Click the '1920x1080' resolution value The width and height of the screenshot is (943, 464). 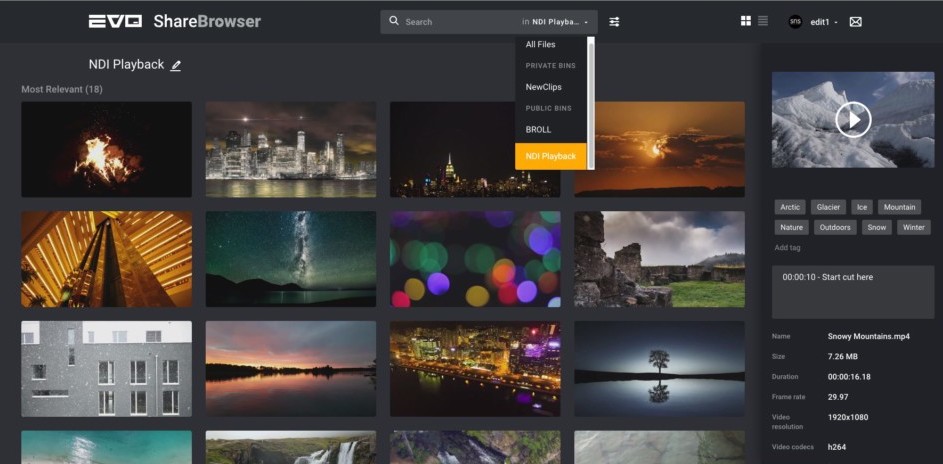(848, 417)
